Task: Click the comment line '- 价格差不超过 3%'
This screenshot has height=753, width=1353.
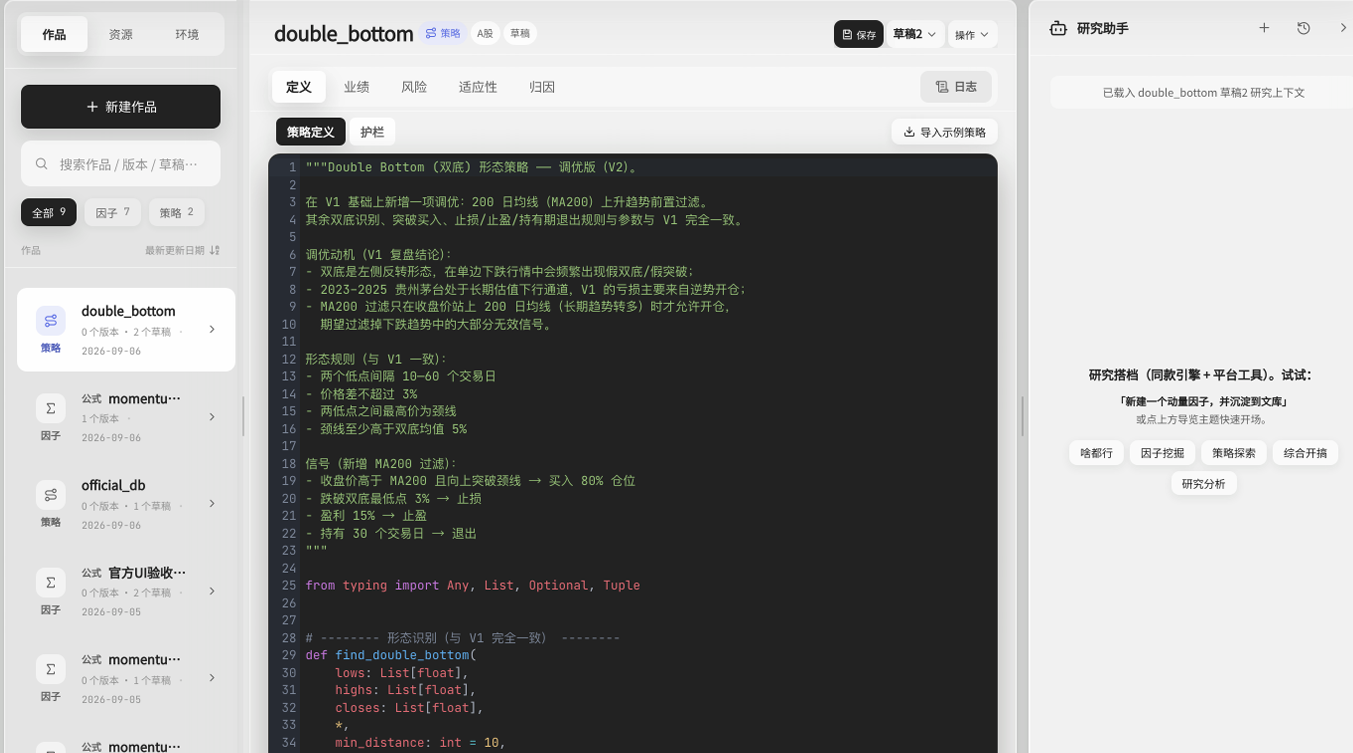Action: 361,394
